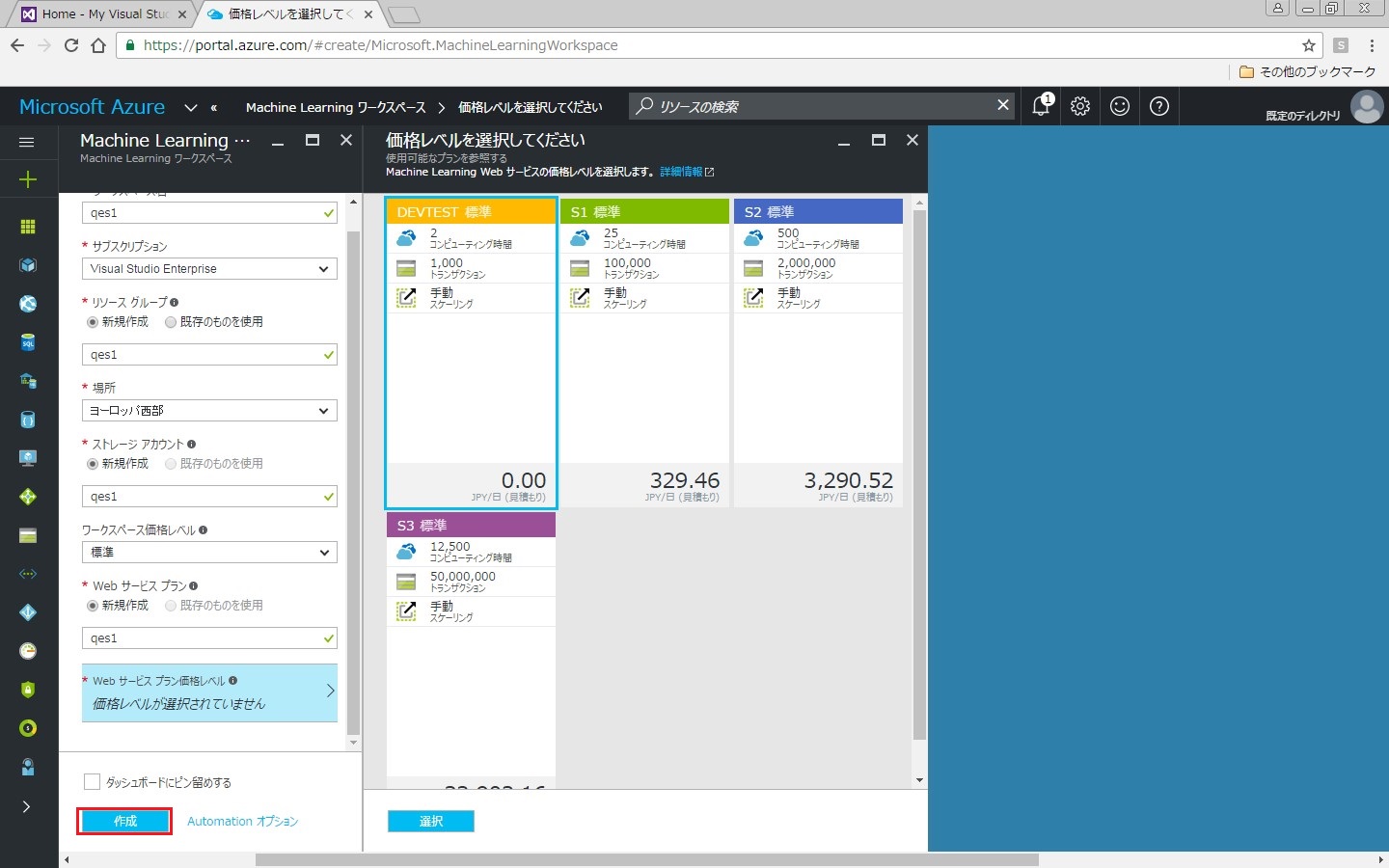Click Machine Learning ワークスペース breadcrumb

(x=336, y=107)
